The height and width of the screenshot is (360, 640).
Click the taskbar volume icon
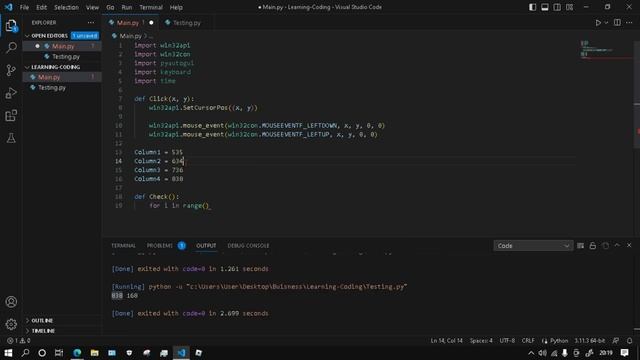pyautogui.click(x=542, y=353)
